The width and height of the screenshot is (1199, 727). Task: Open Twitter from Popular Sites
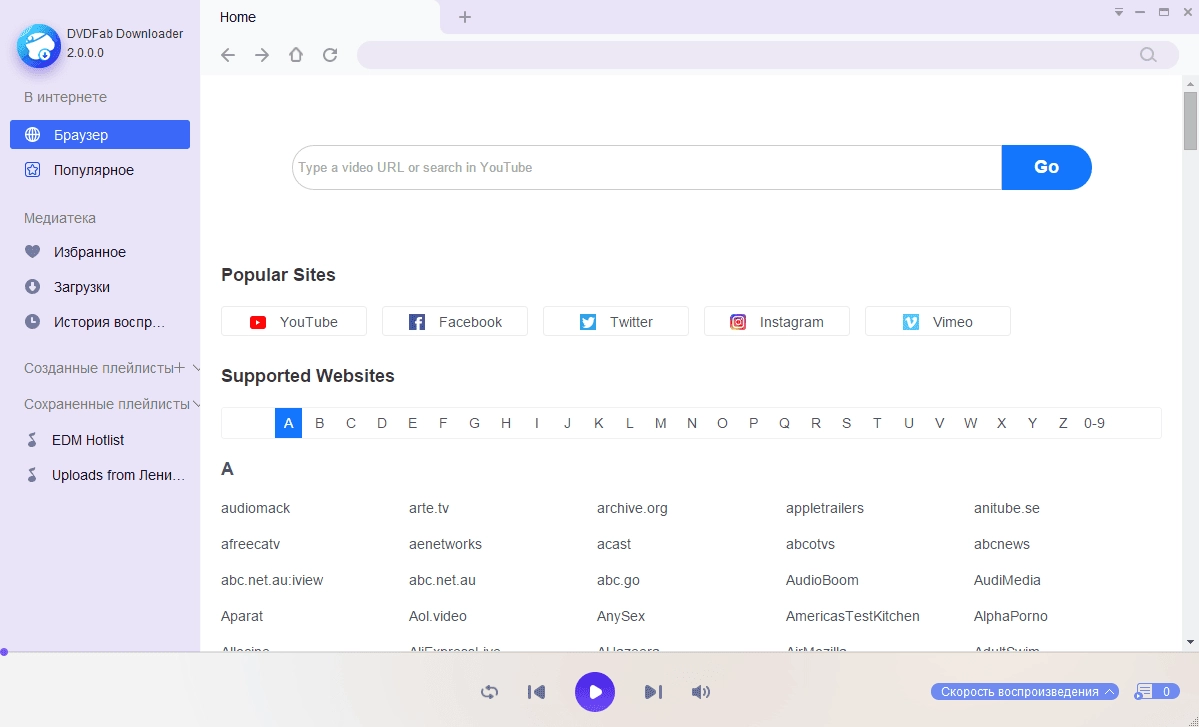click(x=616, y=322)
